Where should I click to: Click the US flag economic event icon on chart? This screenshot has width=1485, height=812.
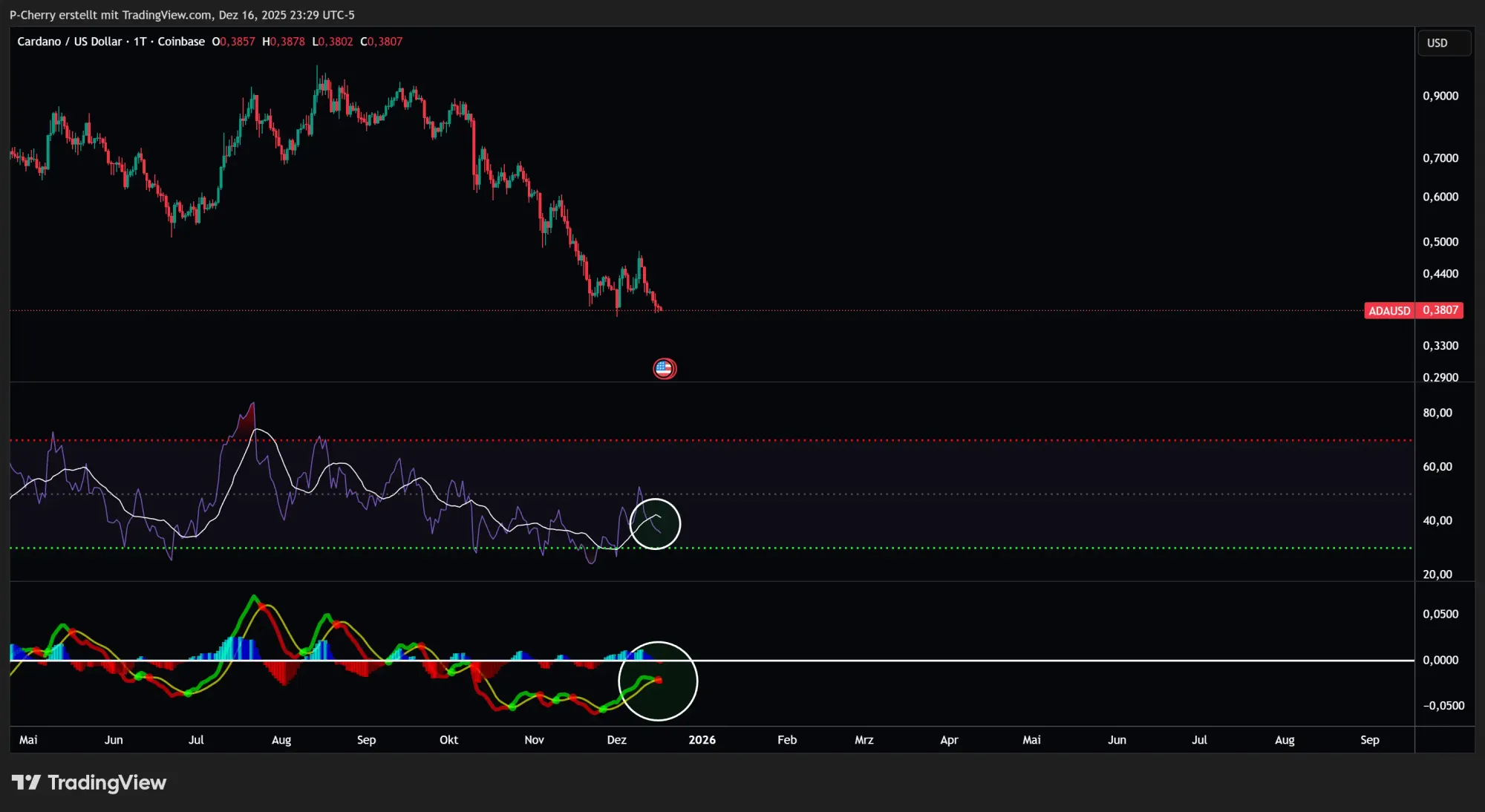click(x=665, y=368)
